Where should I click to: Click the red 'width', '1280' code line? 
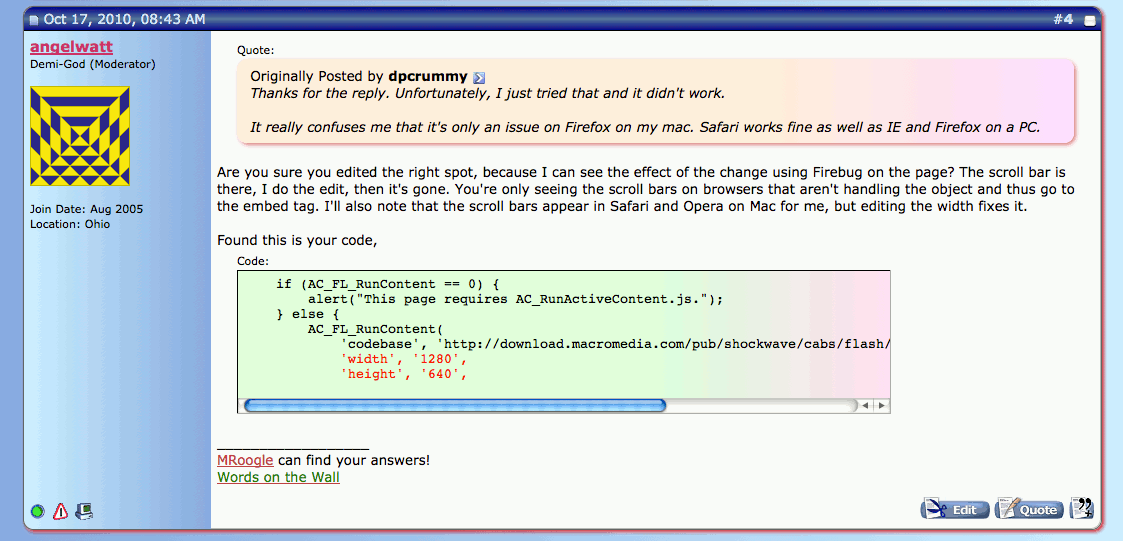tap(404, 359)
